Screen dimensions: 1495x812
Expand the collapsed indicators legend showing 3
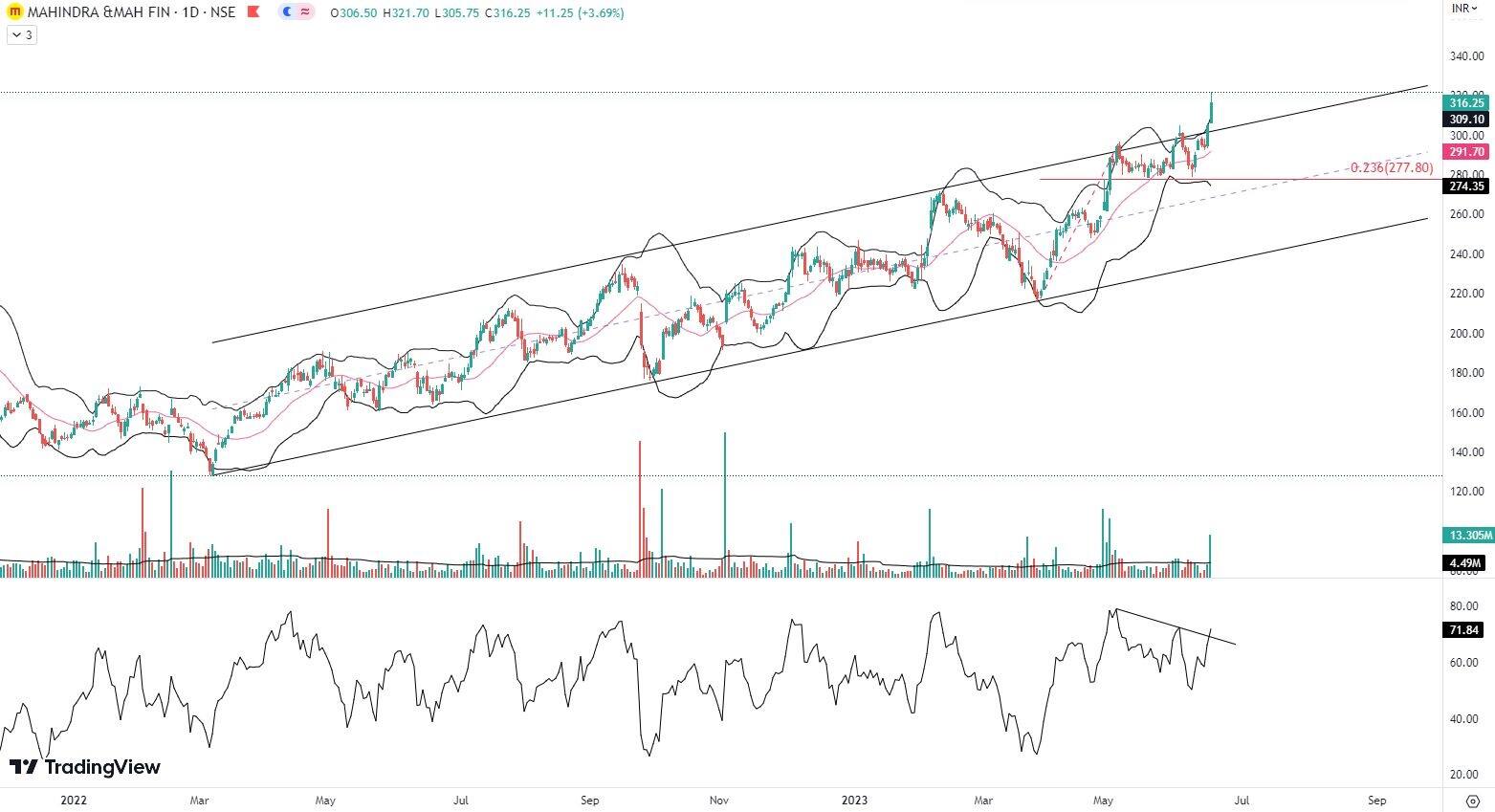coord(22,34)
